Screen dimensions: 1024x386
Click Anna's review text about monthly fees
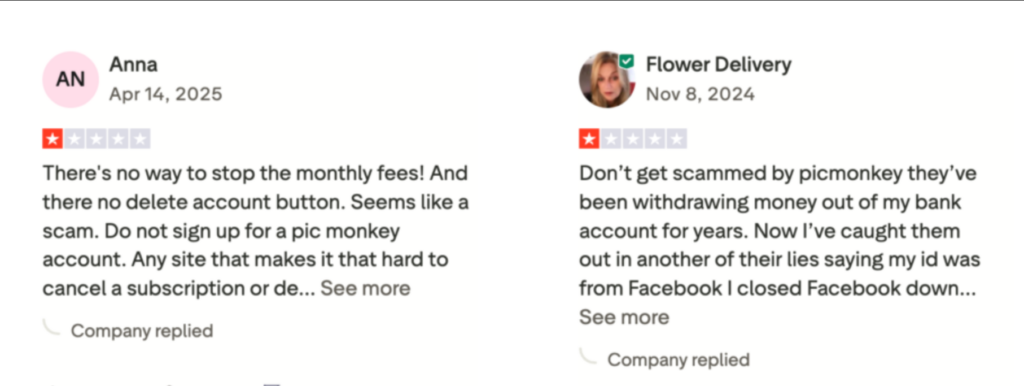click(x=255, y=231)
